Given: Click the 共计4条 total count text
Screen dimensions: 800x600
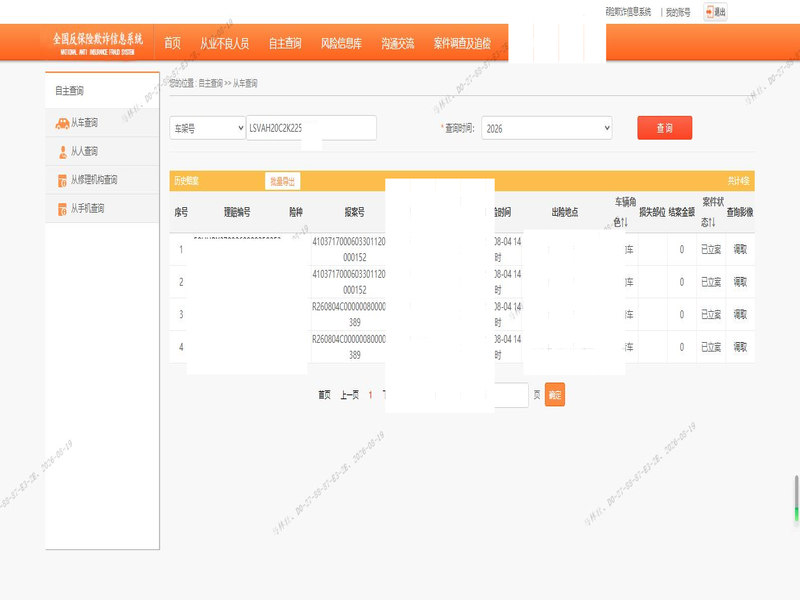Looking at the screenshot, I should (738, 181).
